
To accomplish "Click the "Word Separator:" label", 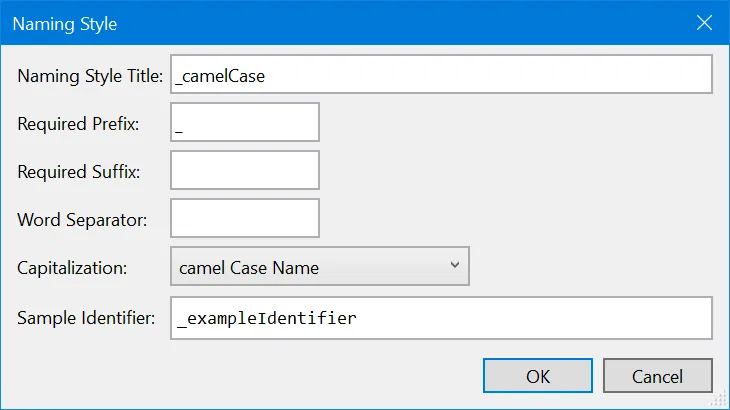I will 82,220.
